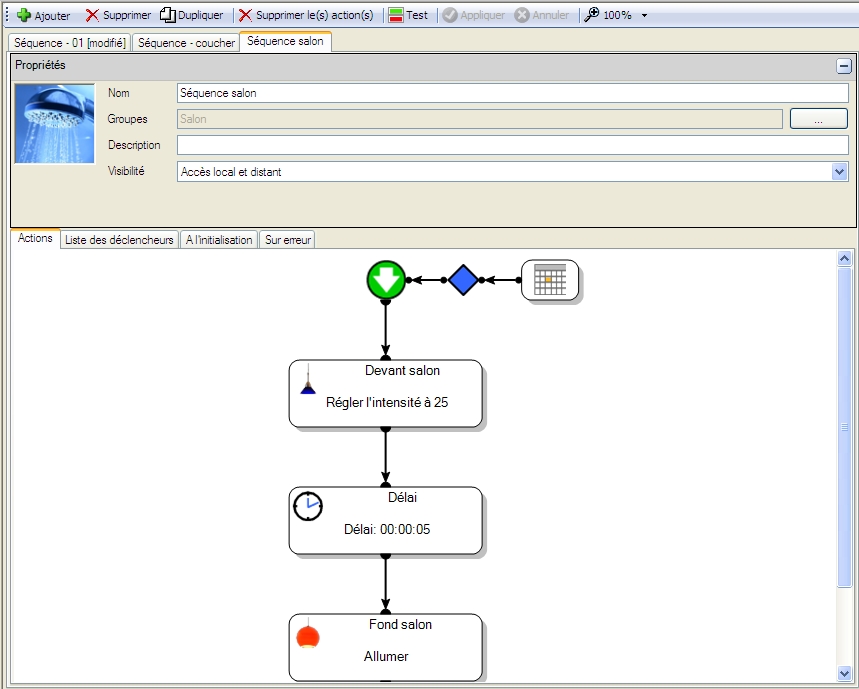Open the Liste des déclencheurs tab
The width and height of the screenshot is (859, 689).
(x=119, y=240)
